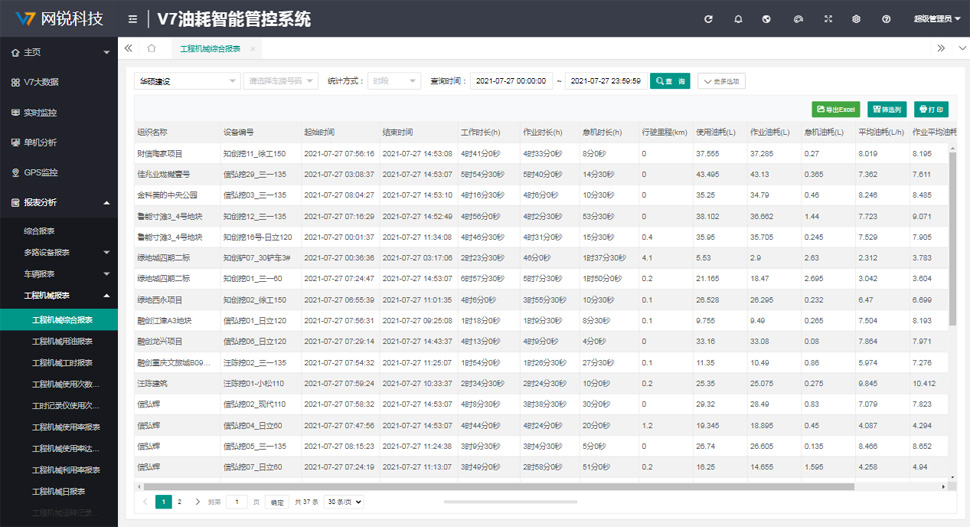Click the start time field 2021-07-27 00:00:00

point(511,81)
